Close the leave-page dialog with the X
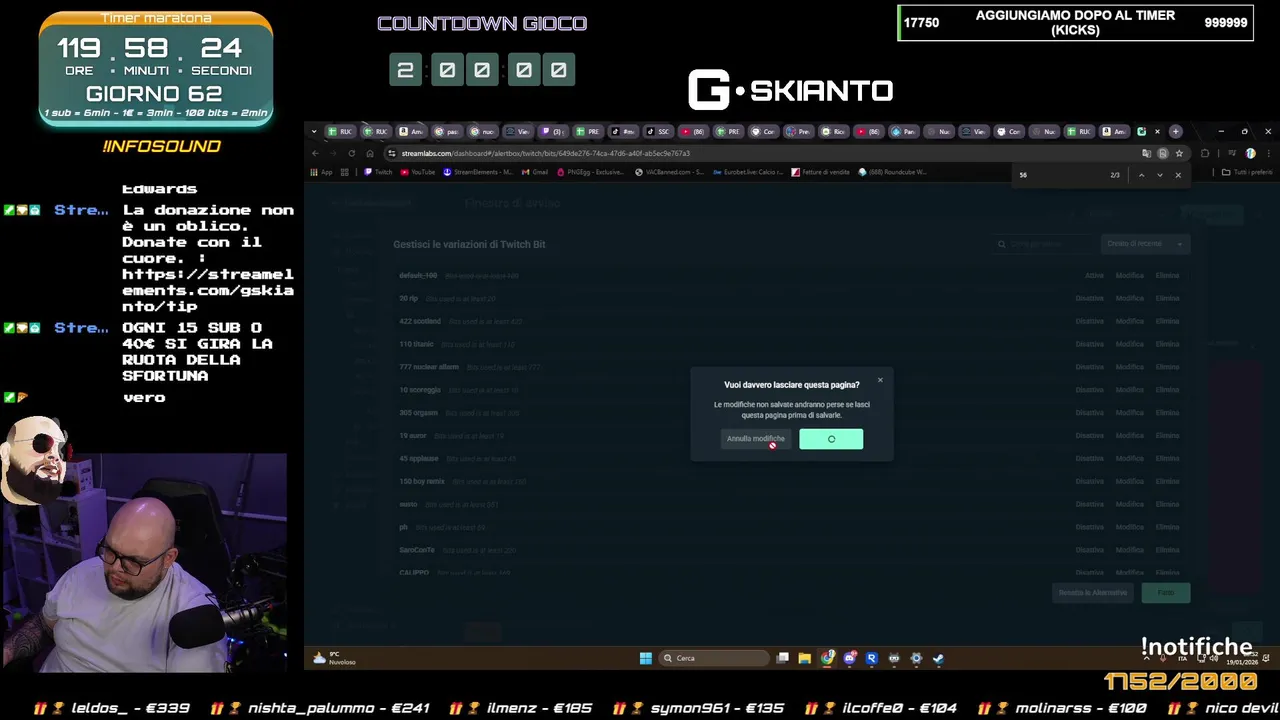 point(880,380)
